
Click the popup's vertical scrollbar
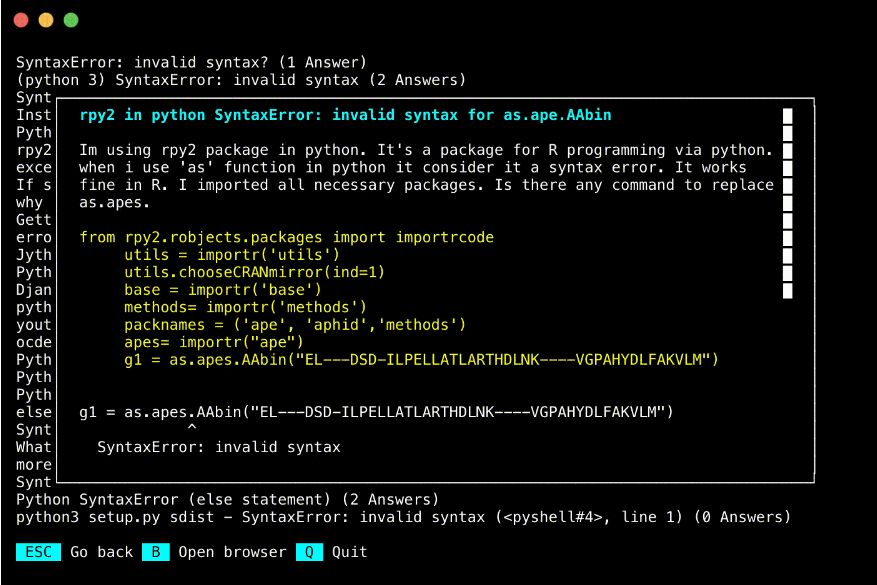(x=788, y=203)
